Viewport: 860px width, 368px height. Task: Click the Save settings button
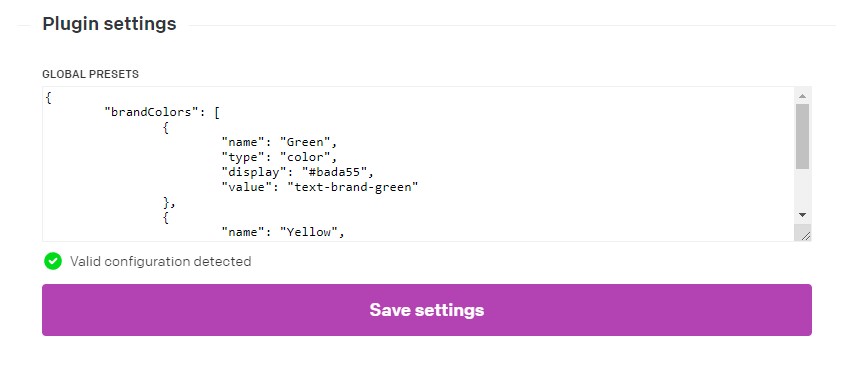pyautogui.click(x=427, y=310)
